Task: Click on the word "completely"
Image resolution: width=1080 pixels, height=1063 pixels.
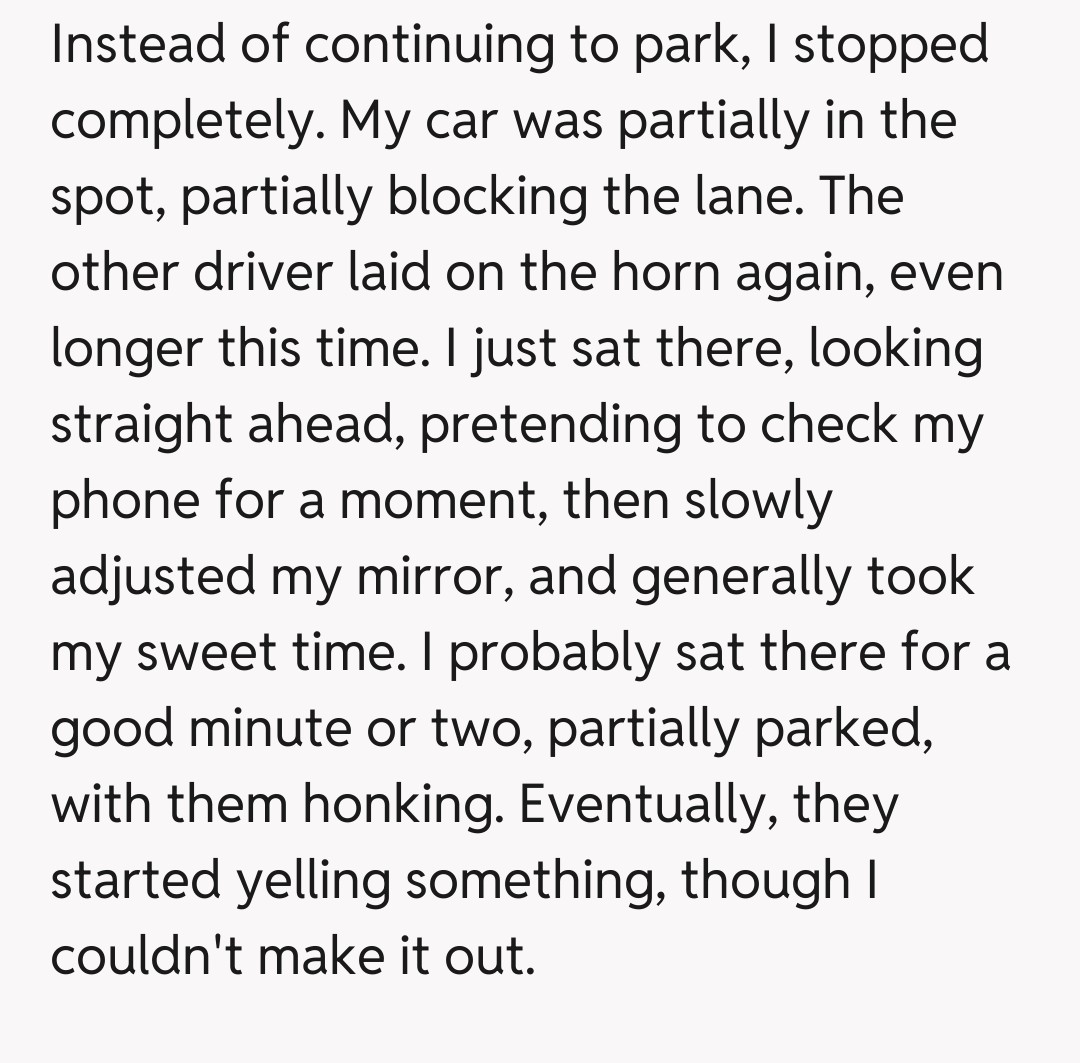Action: tap(186, 121)
